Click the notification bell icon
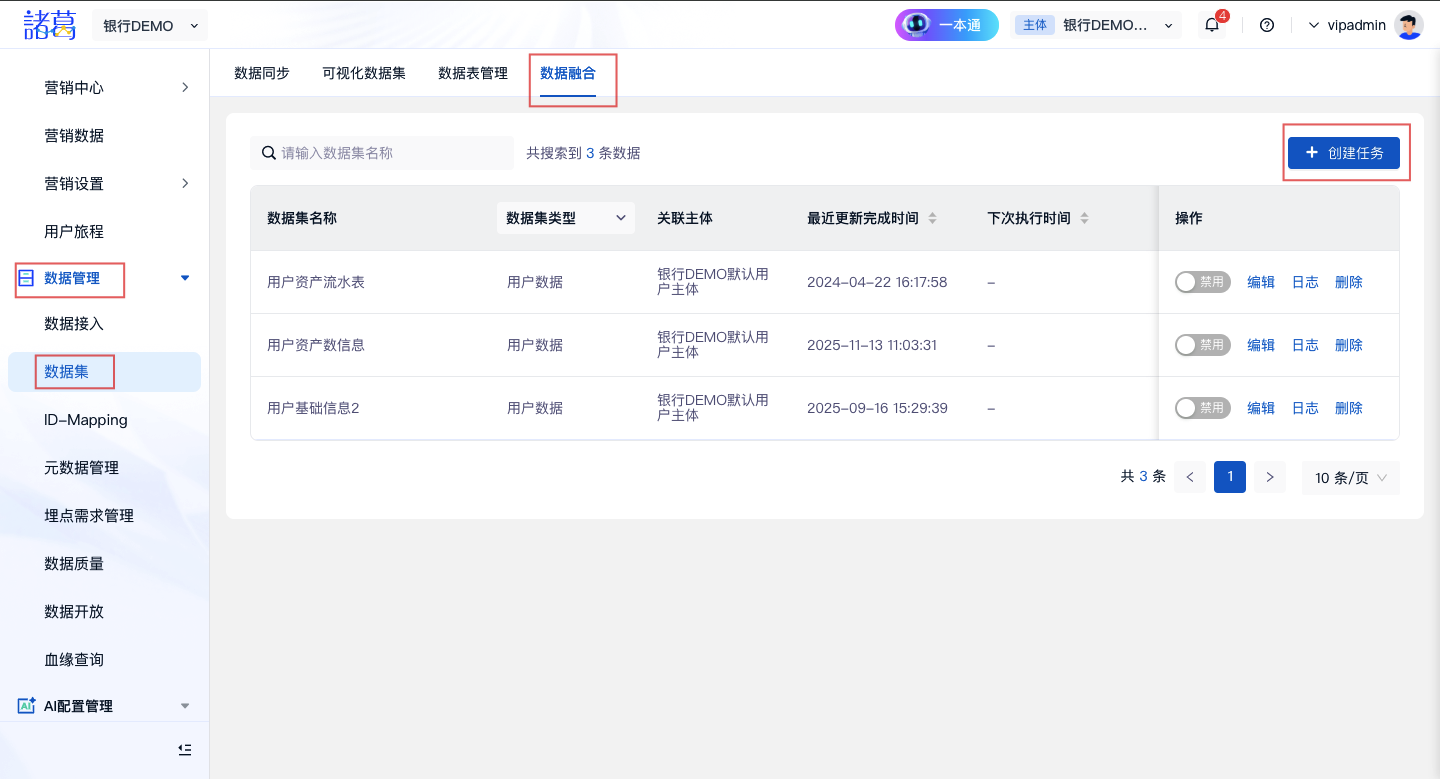Viewport: 1440px width, 779px height. [1212, 25]
